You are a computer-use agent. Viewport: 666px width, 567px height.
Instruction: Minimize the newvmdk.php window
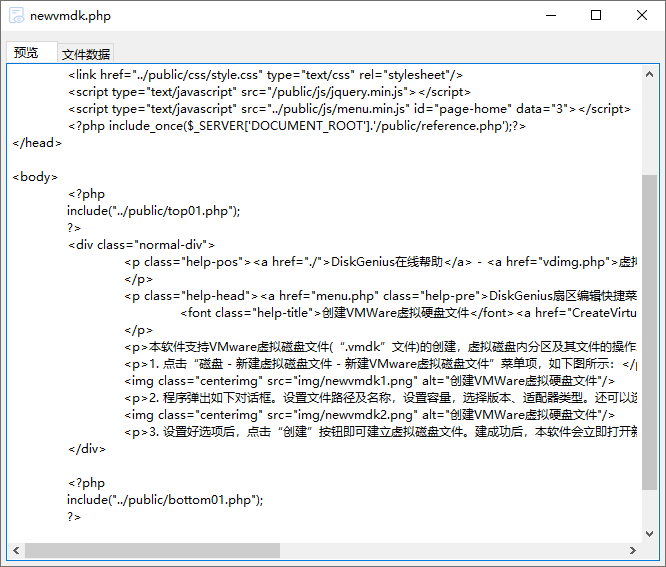[551, 15]
